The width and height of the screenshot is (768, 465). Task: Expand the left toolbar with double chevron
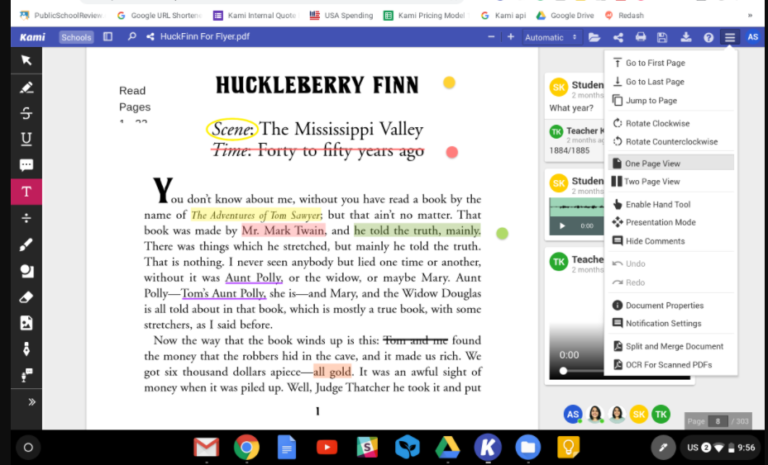coord(32,402)
